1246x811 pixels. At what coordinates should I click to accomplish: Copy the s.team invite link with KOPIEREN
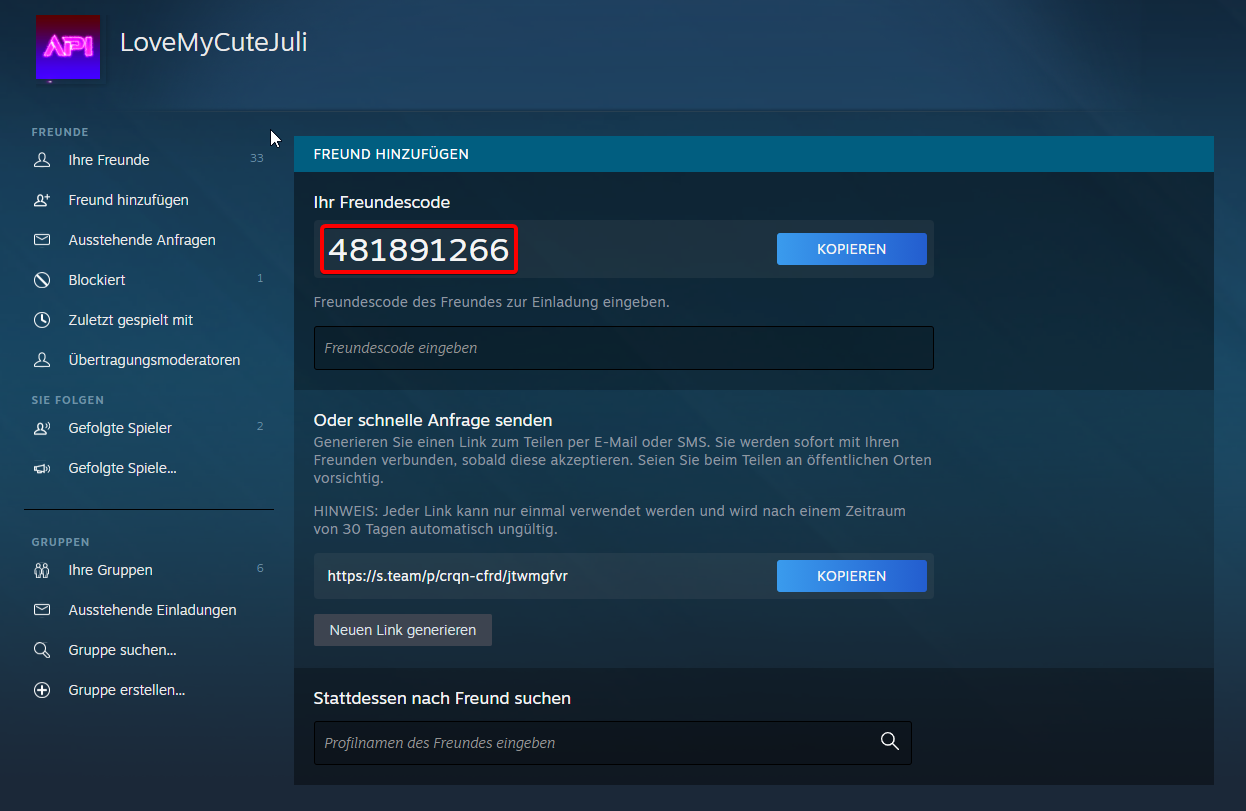[851, 576]
